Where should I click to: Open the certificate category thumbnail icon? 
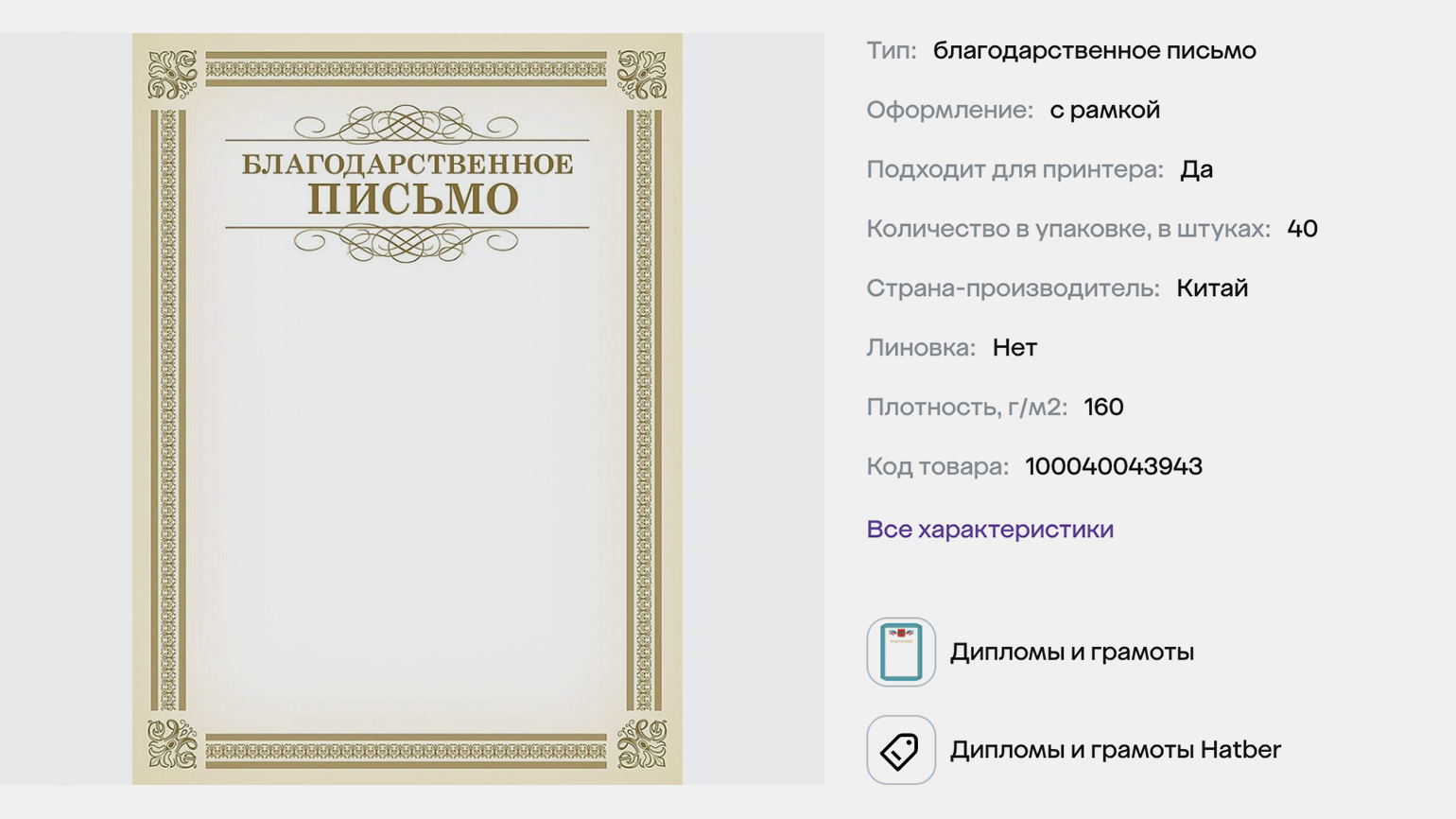900,652
